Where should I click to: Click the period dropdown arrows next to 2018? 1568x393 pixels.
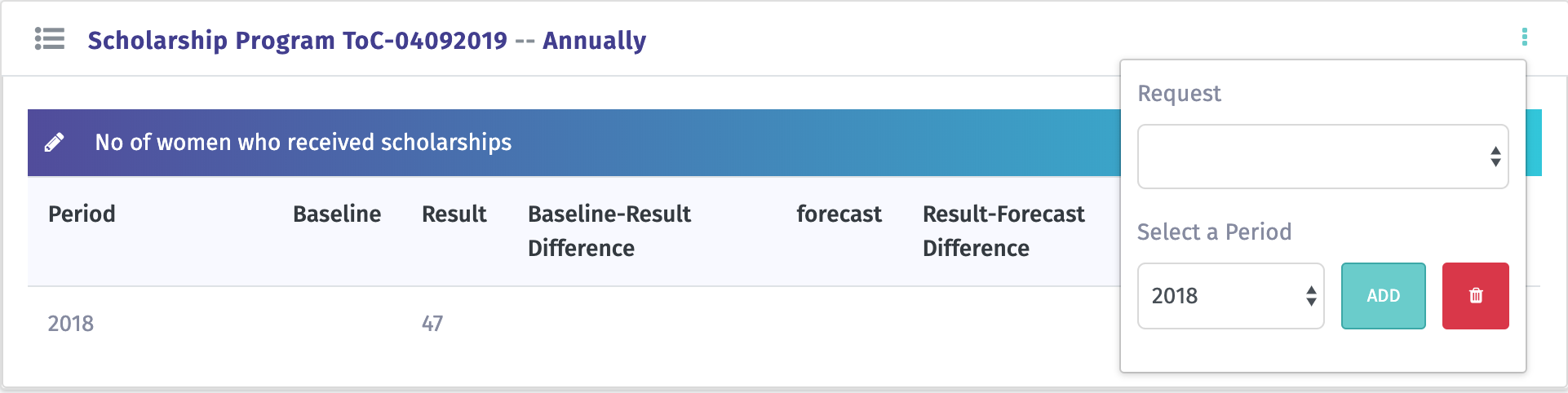pos(1311,296)
